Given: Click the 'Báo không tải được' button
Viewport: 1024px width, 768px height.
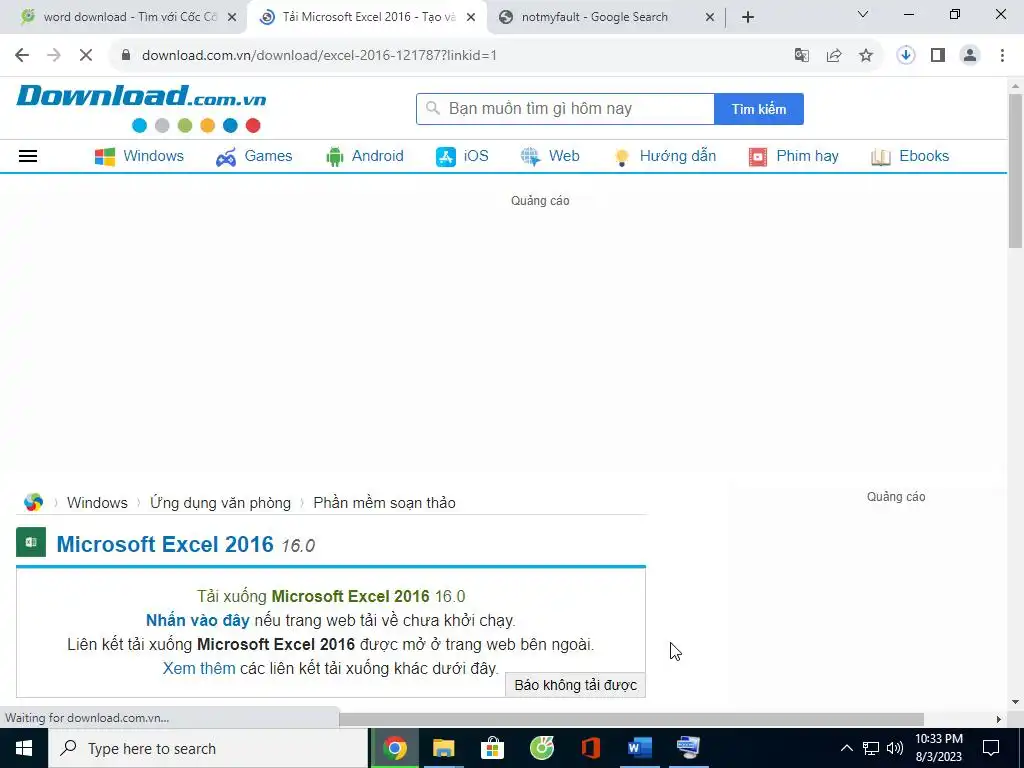Looking at the screenshot, I should point(575,685).
